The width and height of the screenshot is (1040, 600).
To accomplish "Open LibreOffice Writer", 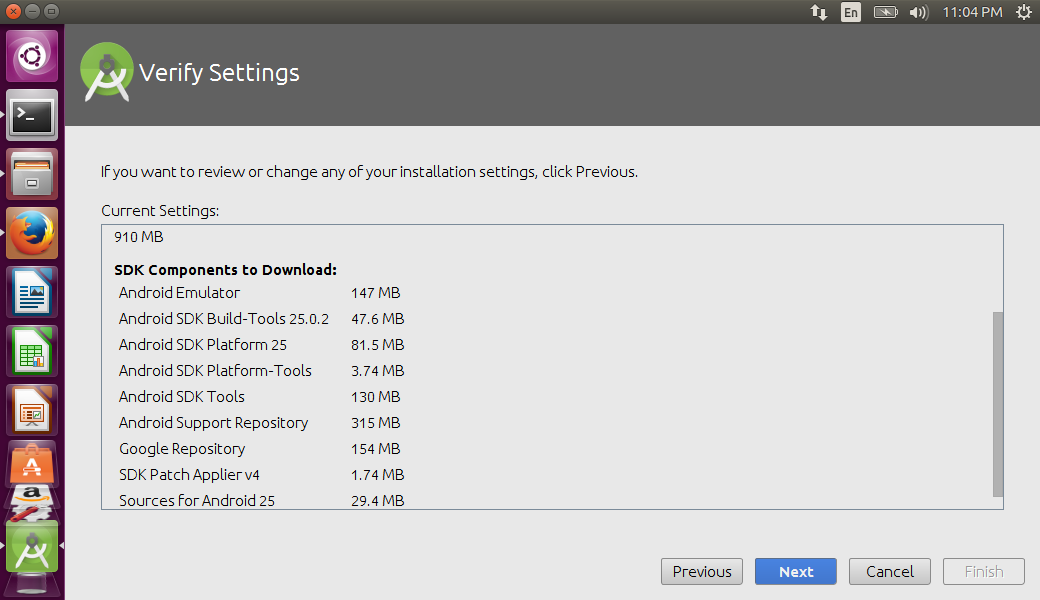I will pos(32,292).
